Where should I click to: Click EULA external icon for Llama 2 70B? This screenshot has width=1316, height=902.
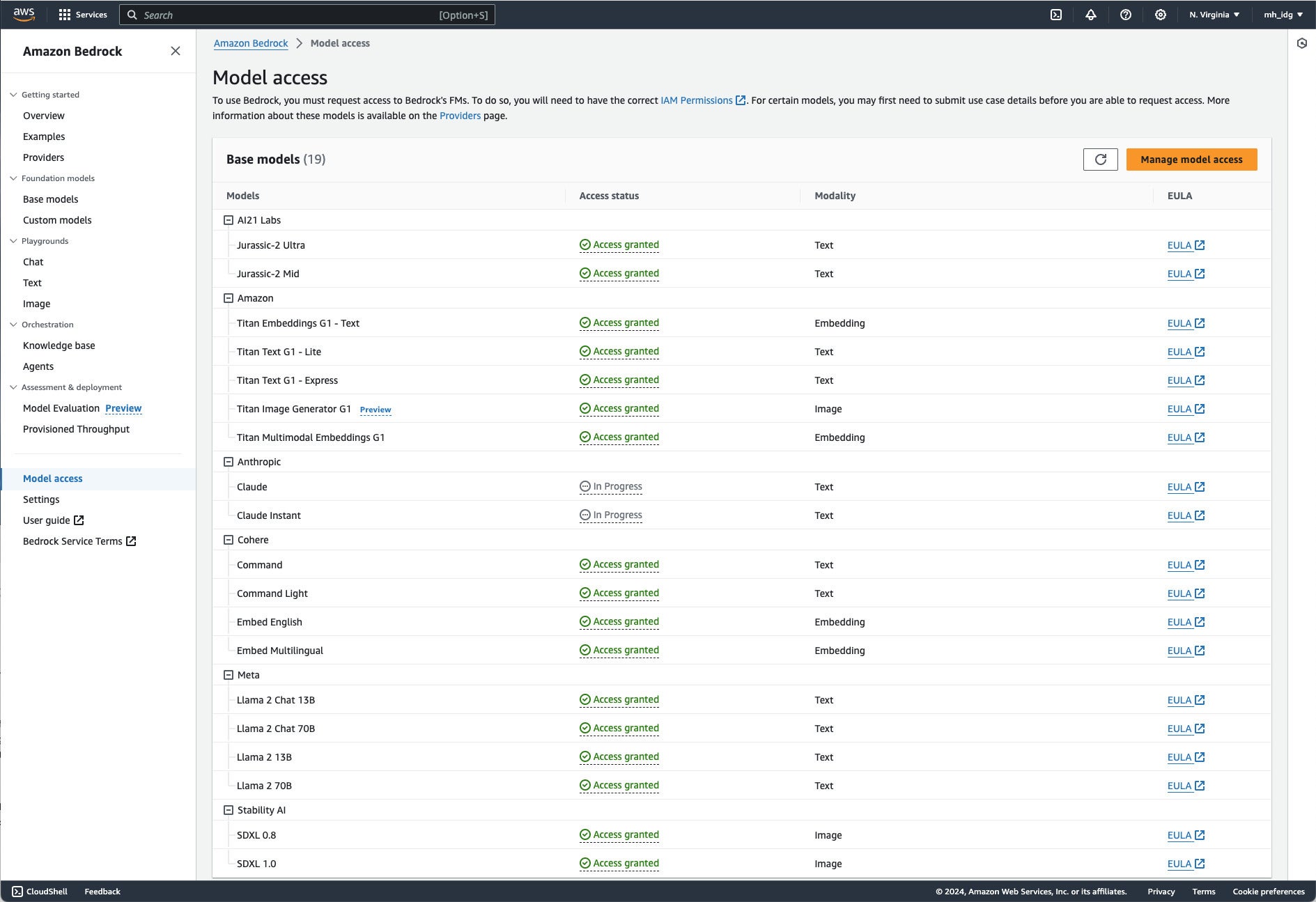click(x=1200, y=786)
